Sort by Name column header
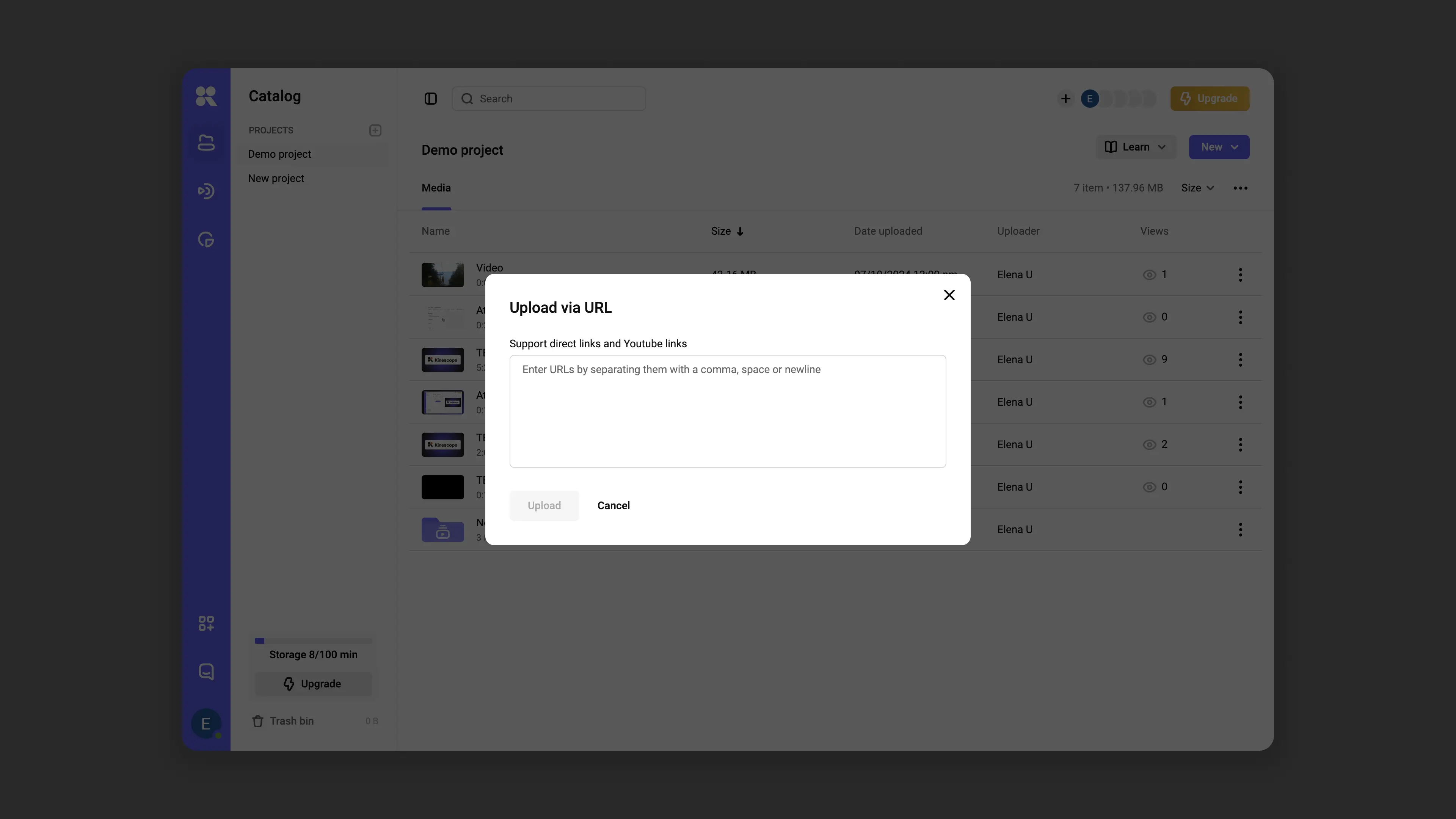This screenshot has width=1456, height=819. click(x=435, y=231)
